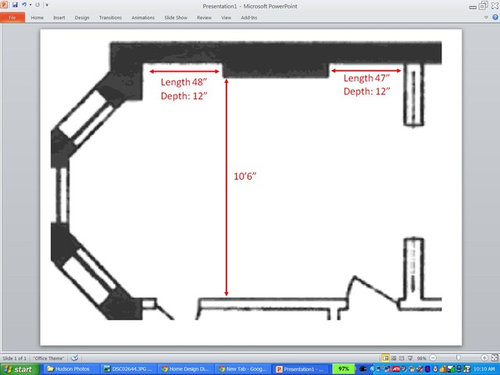Select the 10'6" dimension text on slide
Image resolution: width=500 pixels, height=375 pixels.
pyautogui.click(x=245, y=176)
